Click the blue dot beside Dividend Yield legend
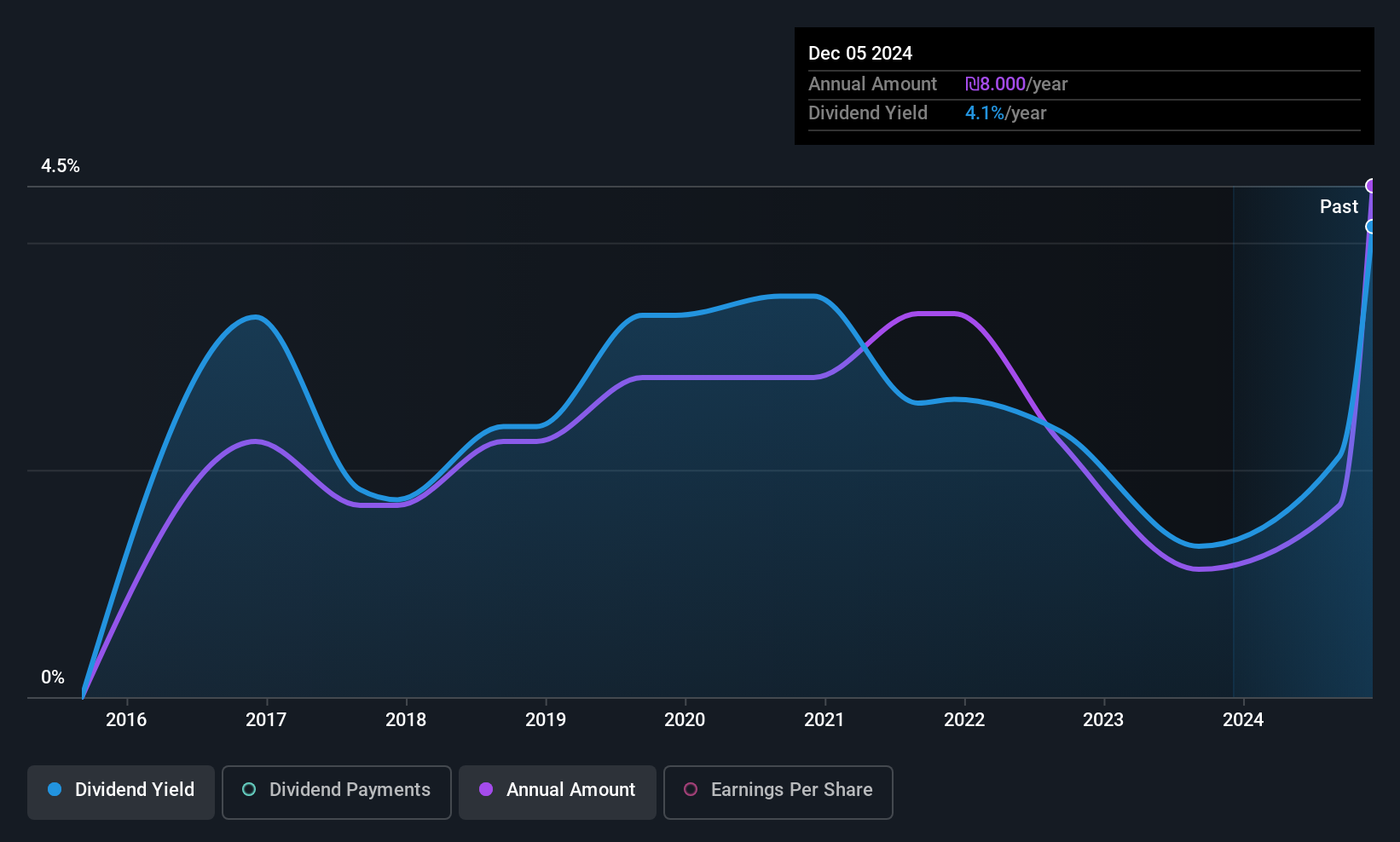The width and height of the screenshot is (1400, 842). click(55, 790)
